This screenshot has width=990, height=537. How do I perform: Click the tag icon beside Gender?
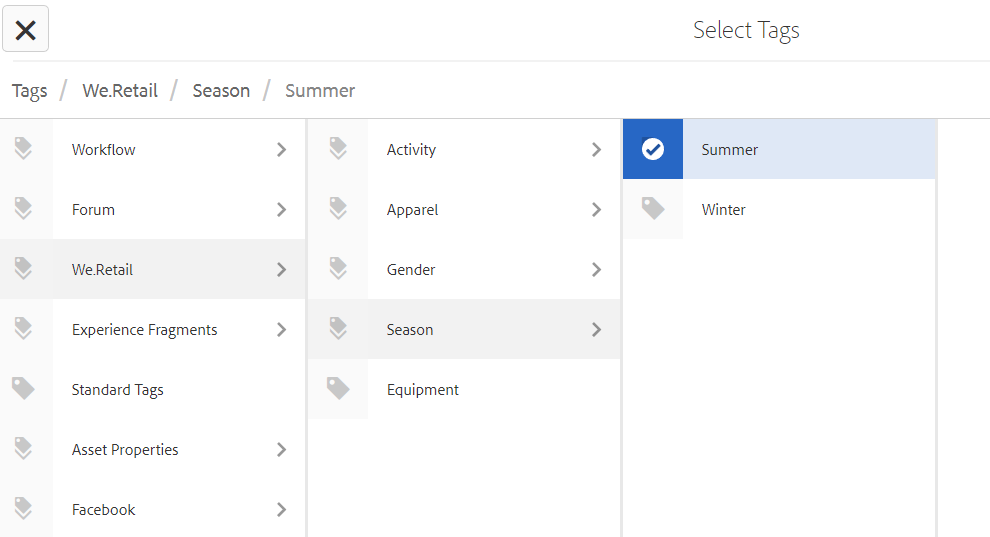[x=338, y=269]
